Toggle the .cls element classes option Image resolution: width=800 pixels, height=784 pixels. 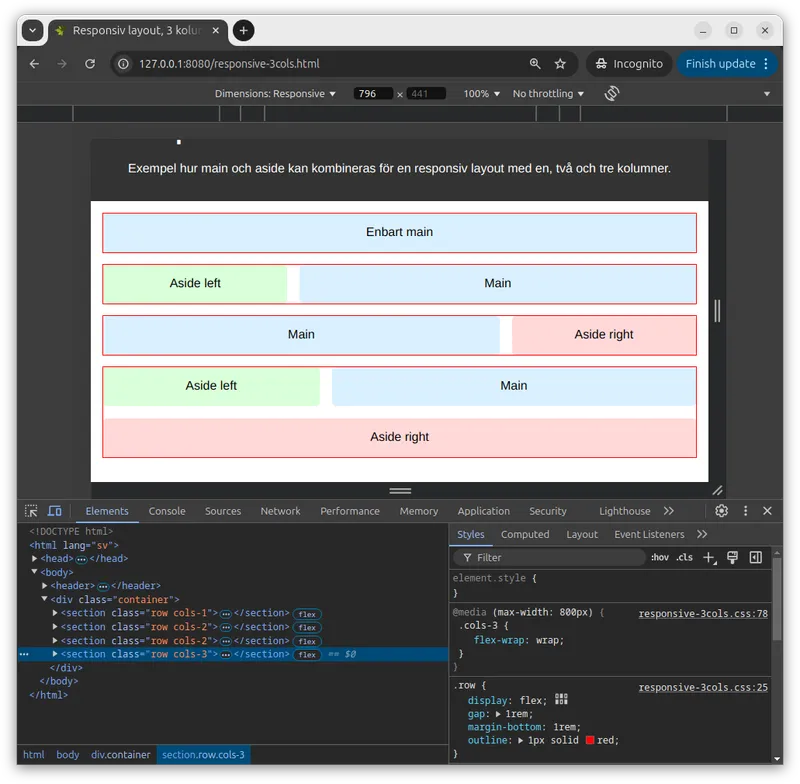pos(684,558)
